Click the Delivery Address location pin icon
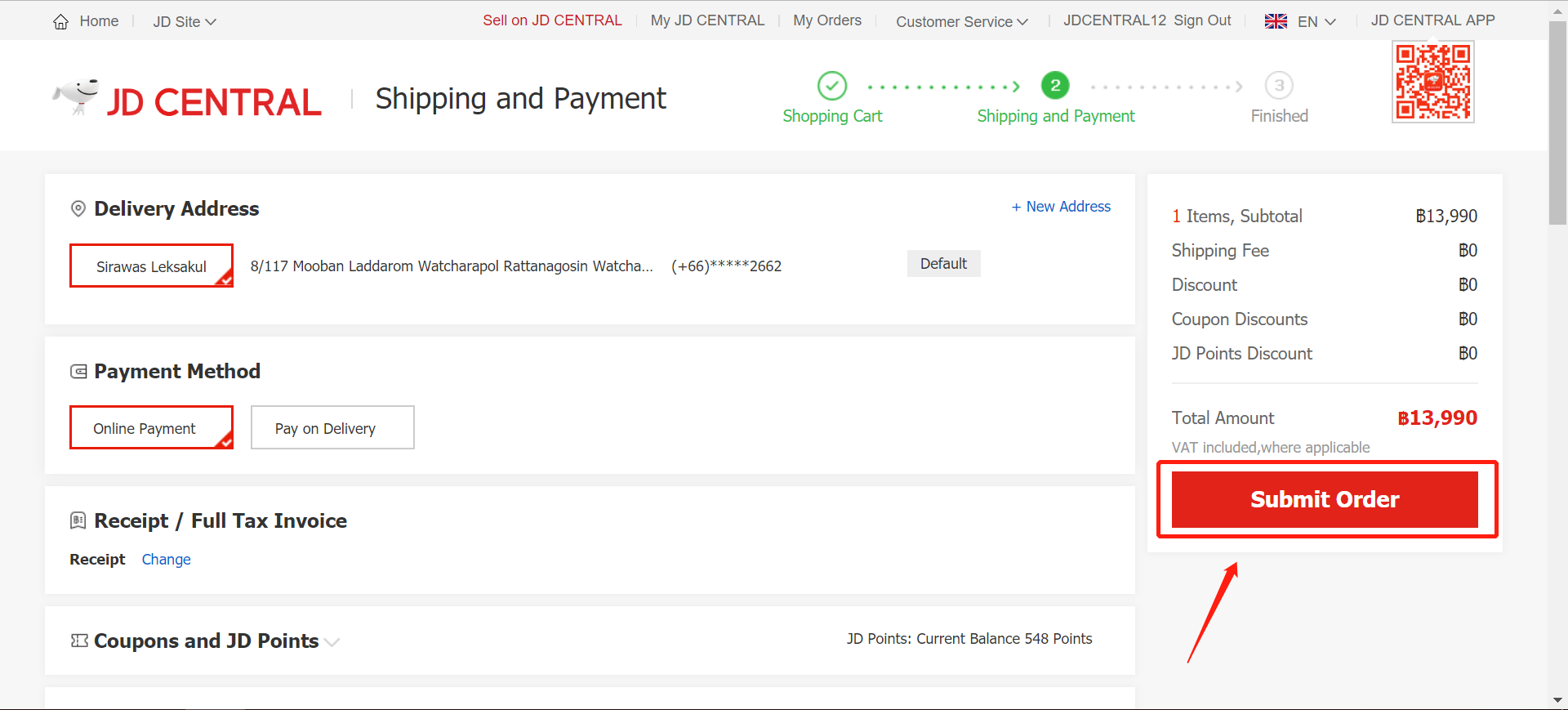Viewport: 1568px width, 710px height. (78, 208)
